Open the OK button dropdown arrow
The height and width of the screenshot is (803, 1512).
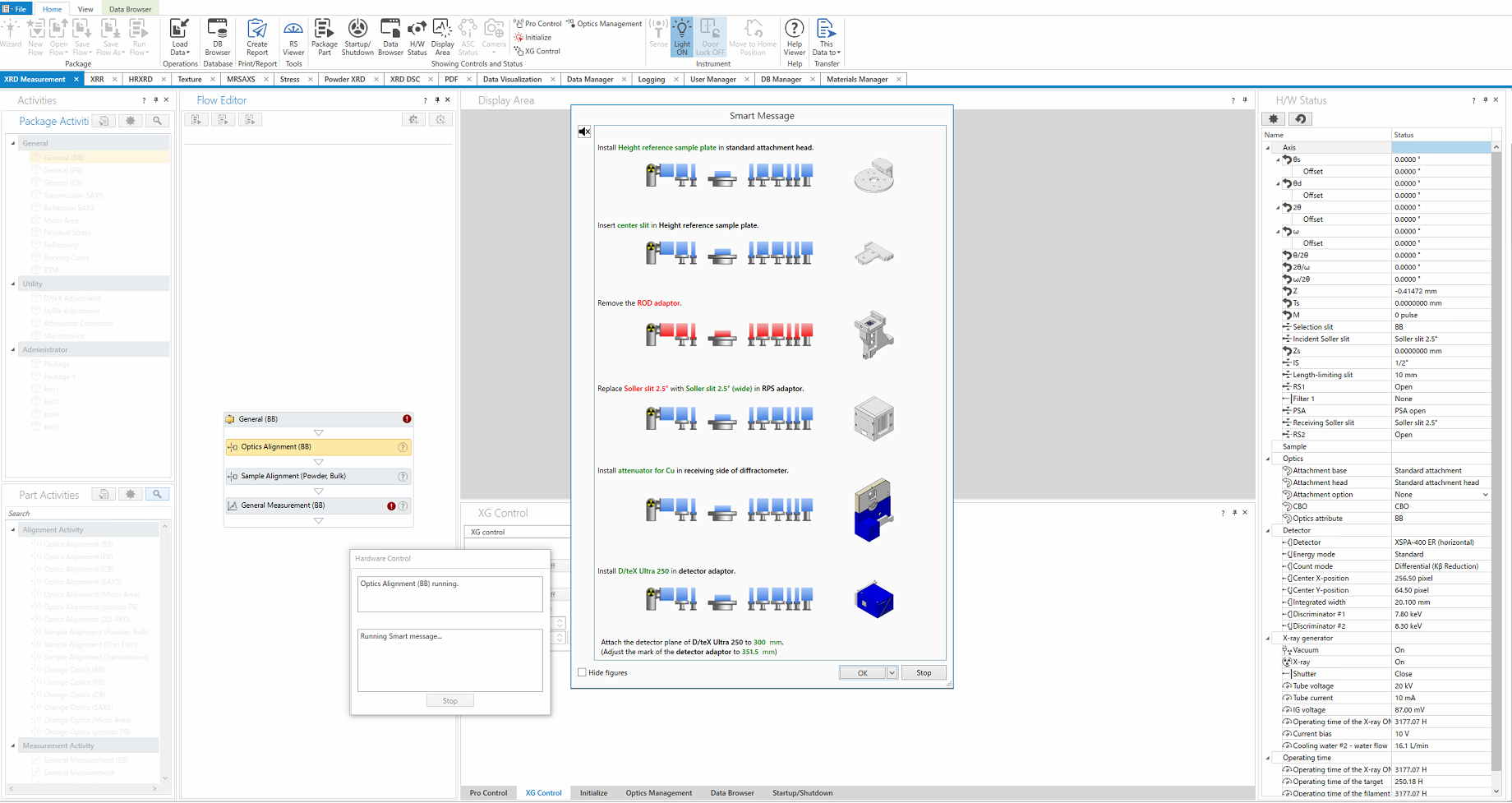pyautogui.click(x=892, y=673)
